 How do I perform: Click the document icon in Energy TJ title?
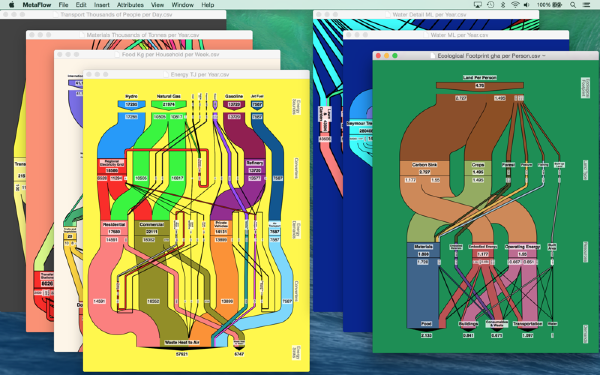tap(166, 75)
